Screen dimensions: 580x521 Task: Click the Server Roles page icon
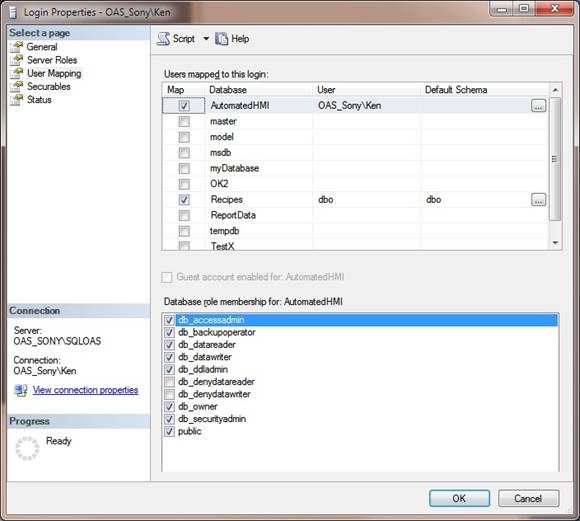(x=17, y=60)
